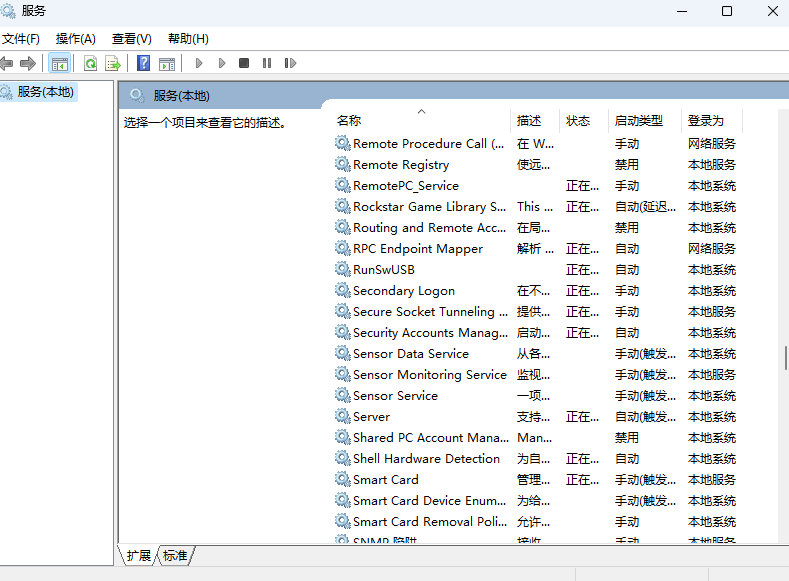Click 正在... status of RunSwUSB
The image size is (789, 581).
pos(582,270)
